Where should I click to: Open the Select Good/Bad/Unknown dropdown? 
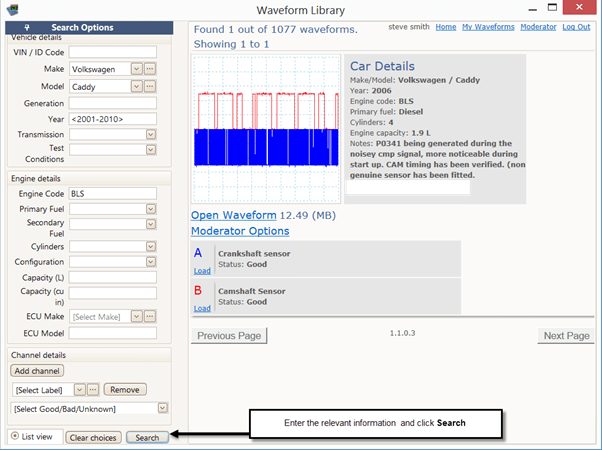pyautogui.click(x=163, y=408)
